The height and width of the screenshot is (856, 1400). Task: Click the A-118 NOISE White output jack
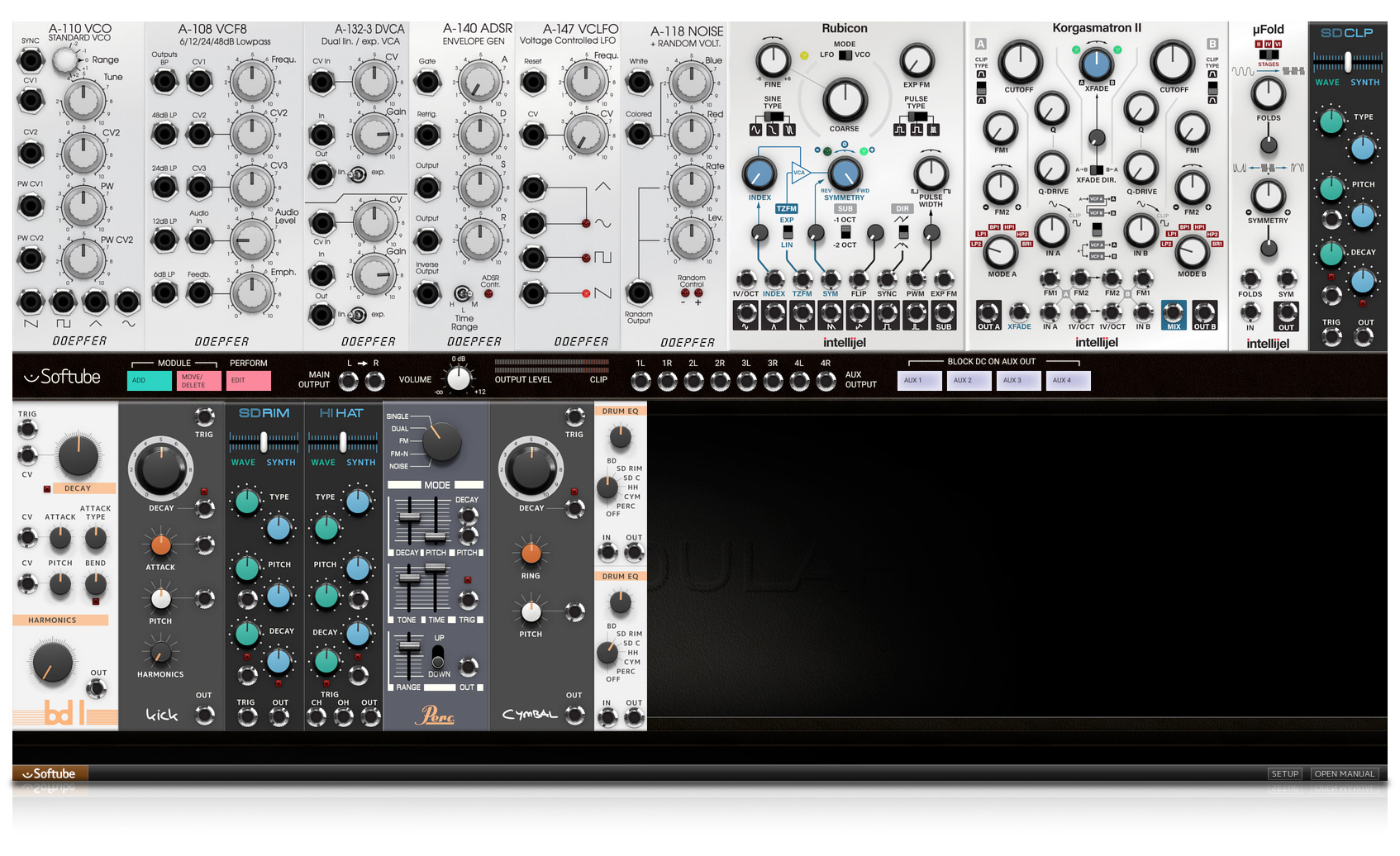[639, 82]
